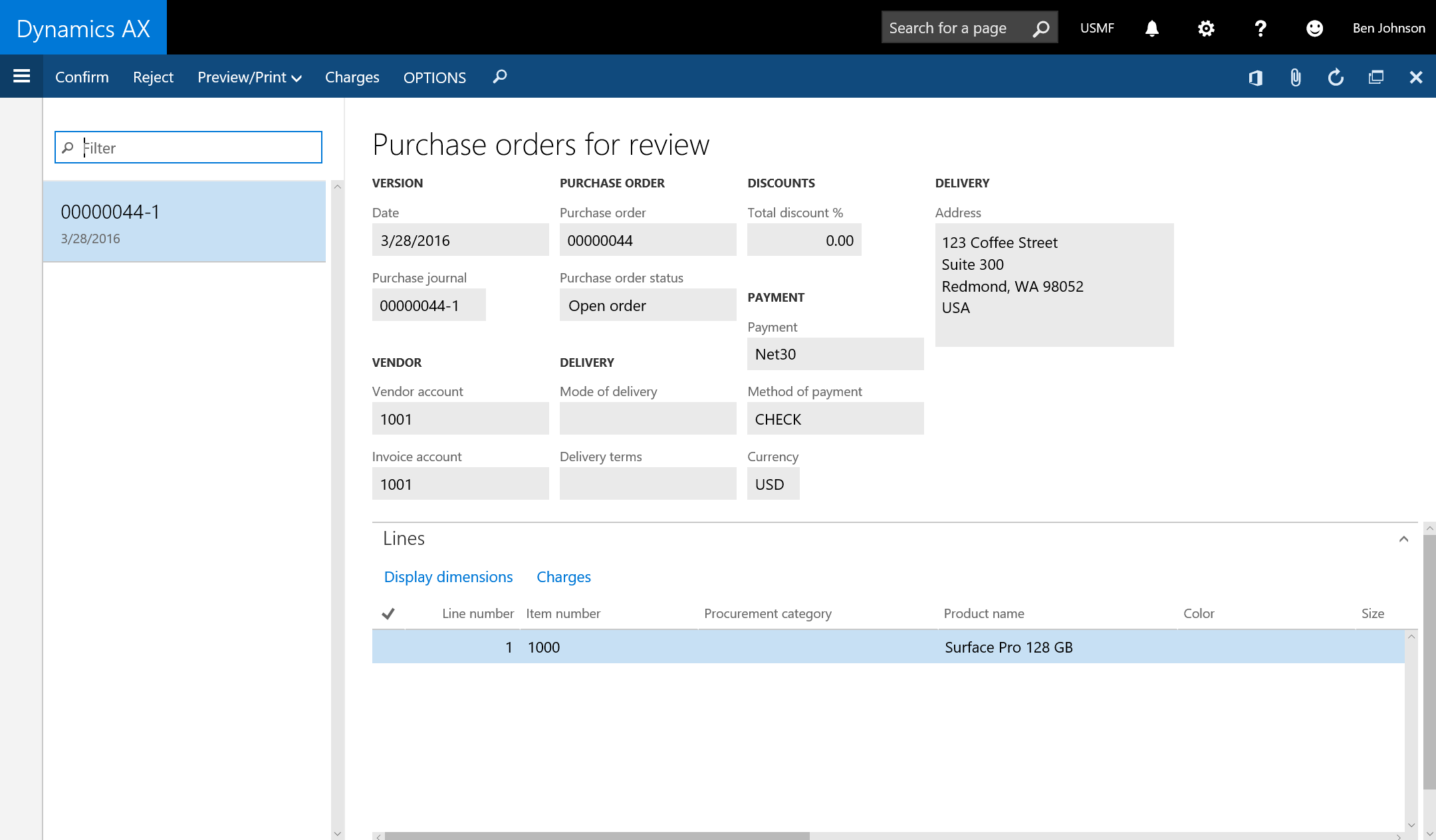Viewport: 1436px width, 840px height.
Task: Click Confirm in the action bar
Action: (x=82, y=77)
